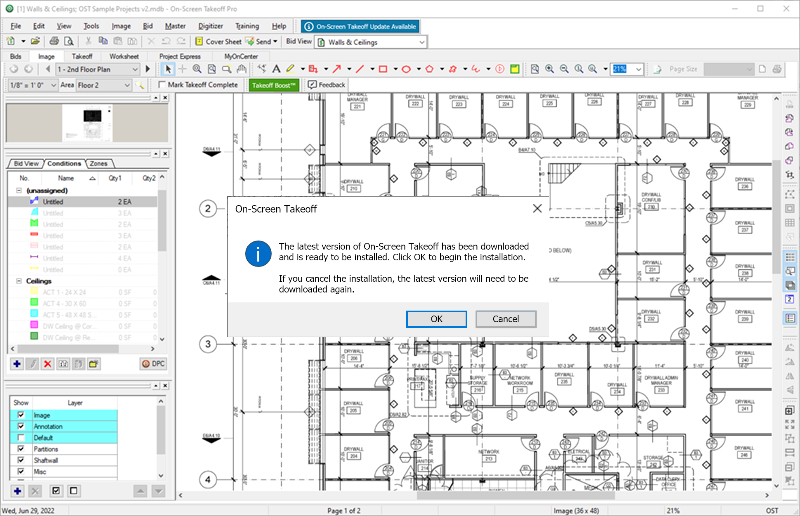Select the pan hand tool
Screen dimensions: 800x516
pos(241,69)
